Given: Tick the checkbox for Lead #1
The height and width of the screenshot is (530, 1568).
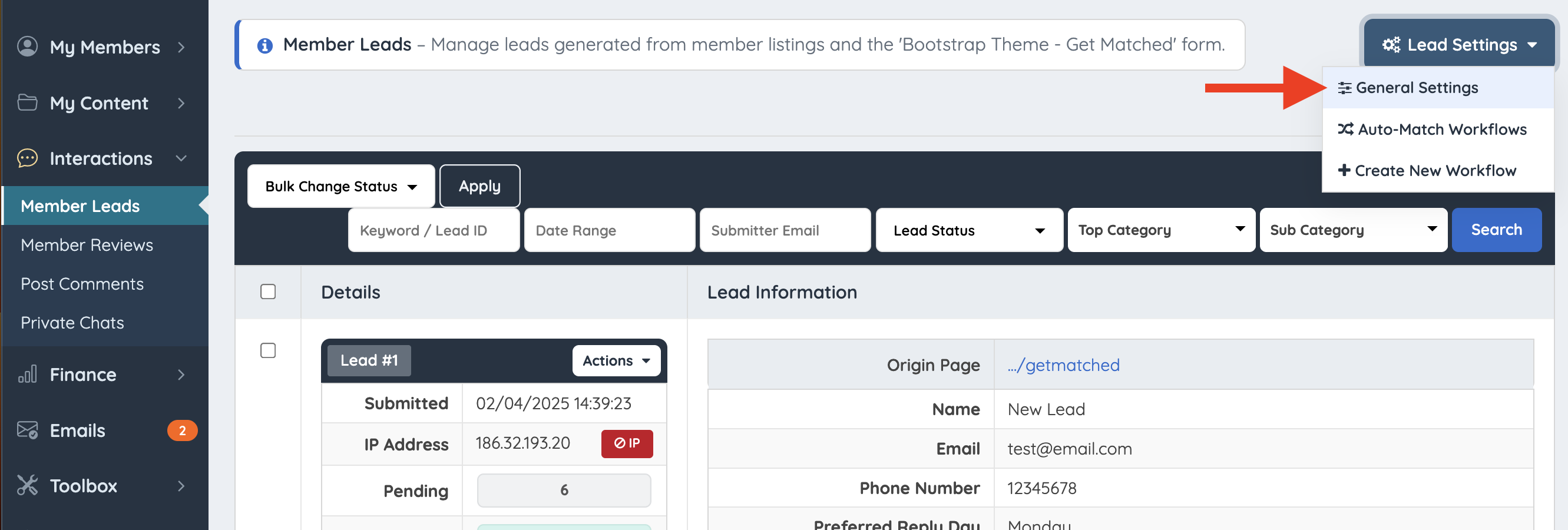Looking at the screenshot, I should click(268, 350).
